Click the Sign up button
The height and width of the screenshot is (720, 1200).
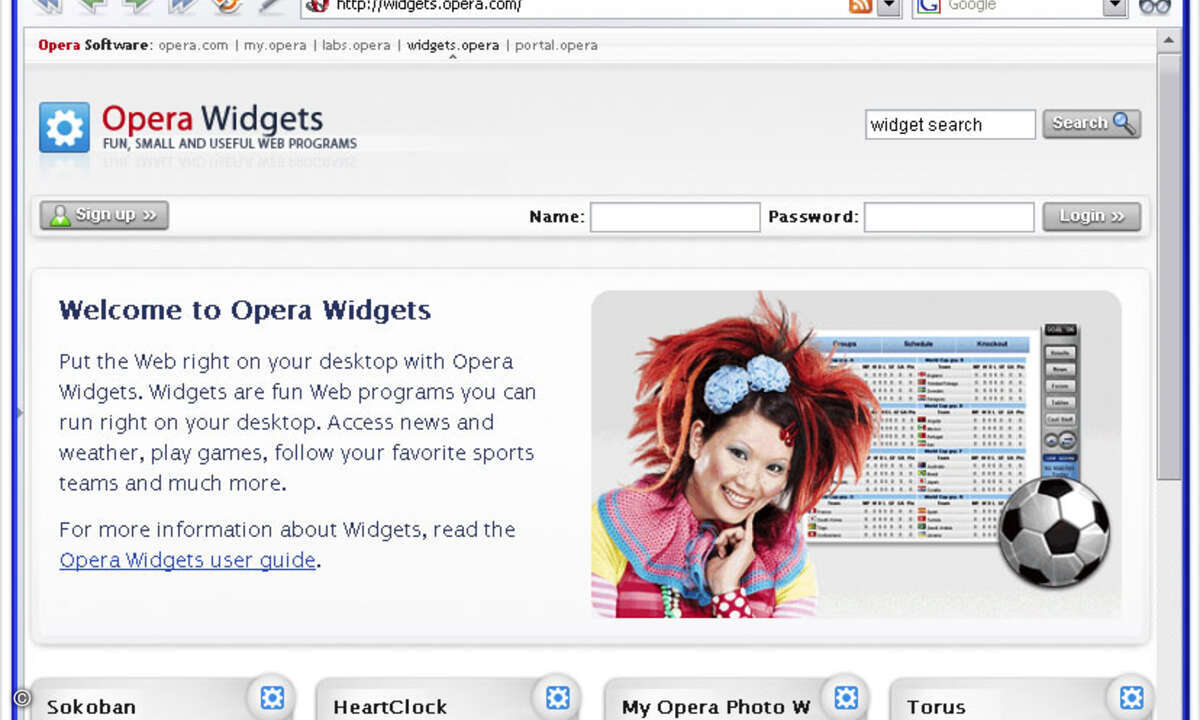[104, 215]
